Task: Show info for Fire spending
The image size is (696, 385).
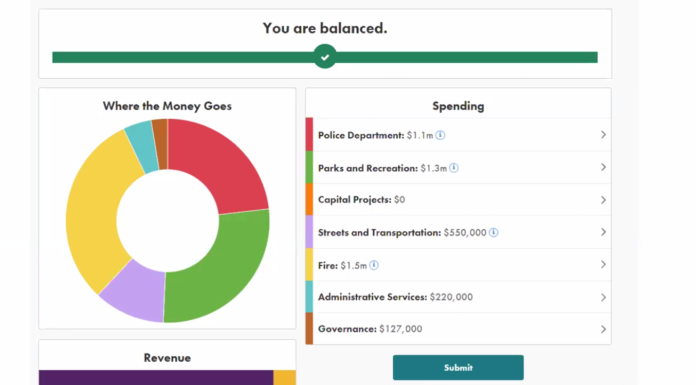Action: pos(374,265)
